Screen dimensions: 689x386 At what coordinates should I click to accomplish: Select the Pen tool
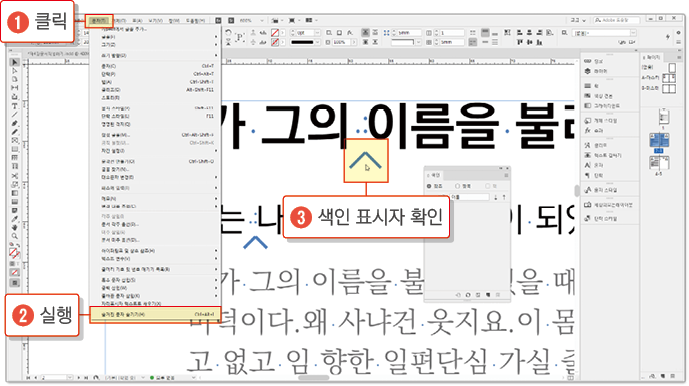pyautogui.click(x=15, y=124)
